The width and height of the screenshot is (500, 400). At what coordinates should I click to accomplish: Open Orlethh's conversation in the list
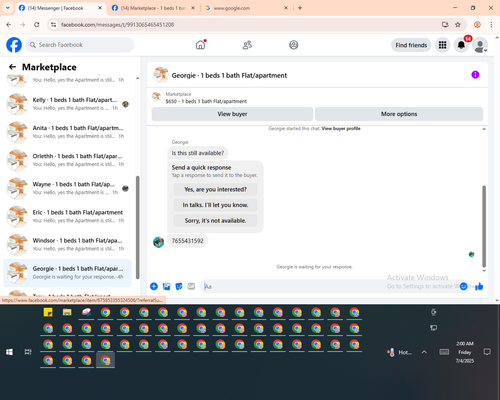coord(68,160)
